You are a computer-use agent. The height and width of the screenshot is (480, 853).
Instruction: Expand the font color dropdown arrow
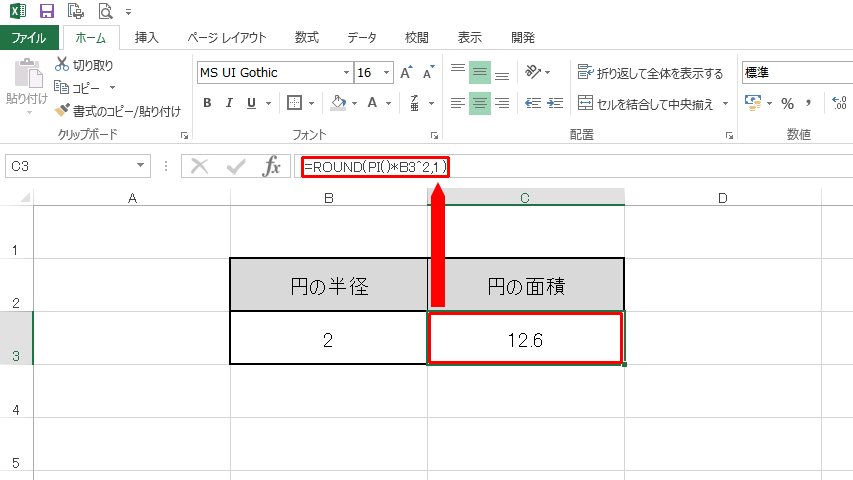(389, 103)
